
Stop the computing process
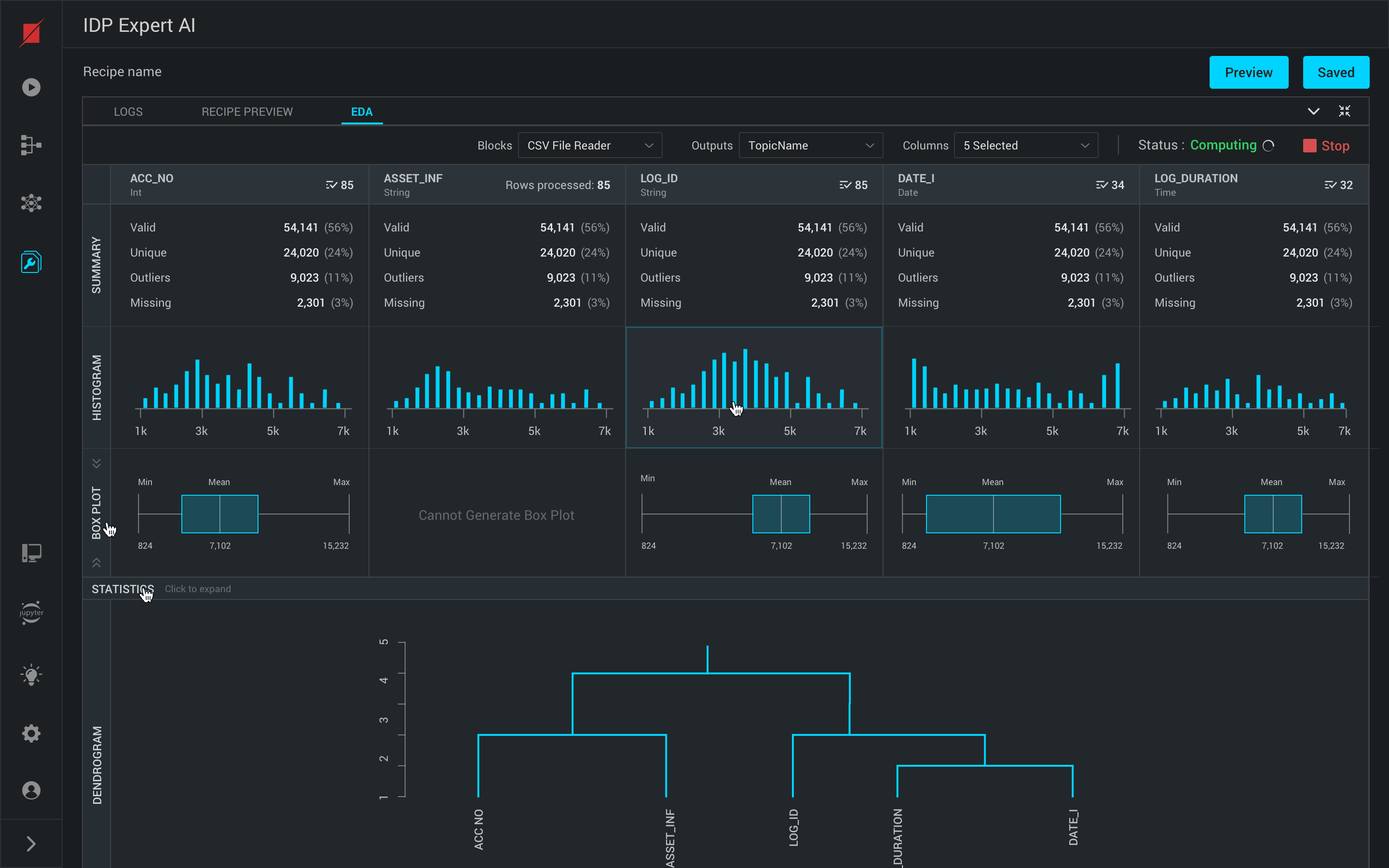(x=1326, y=146)
